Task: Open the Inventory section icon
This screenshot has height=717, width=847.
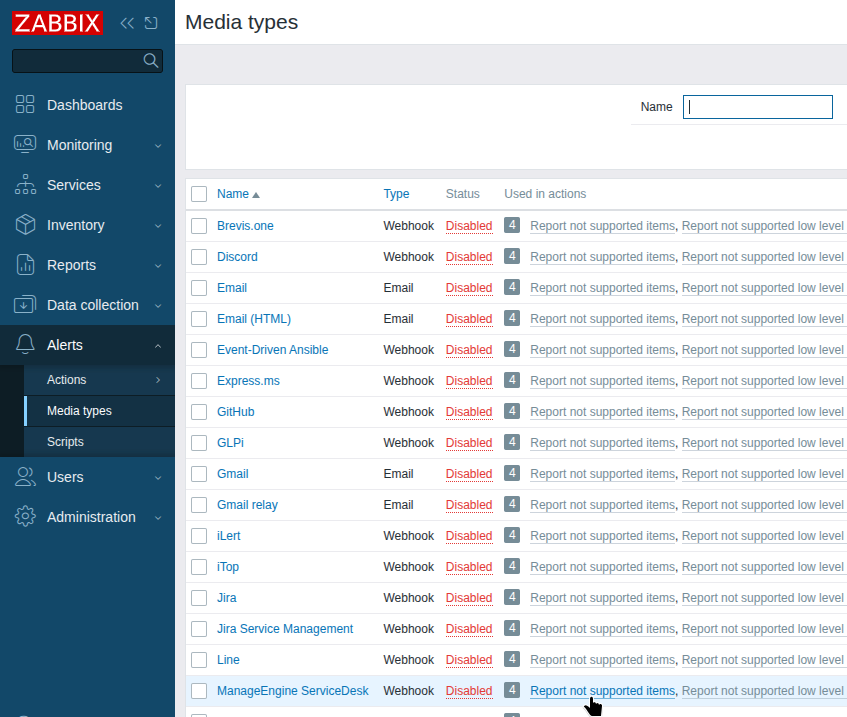Action: point(25,224)
